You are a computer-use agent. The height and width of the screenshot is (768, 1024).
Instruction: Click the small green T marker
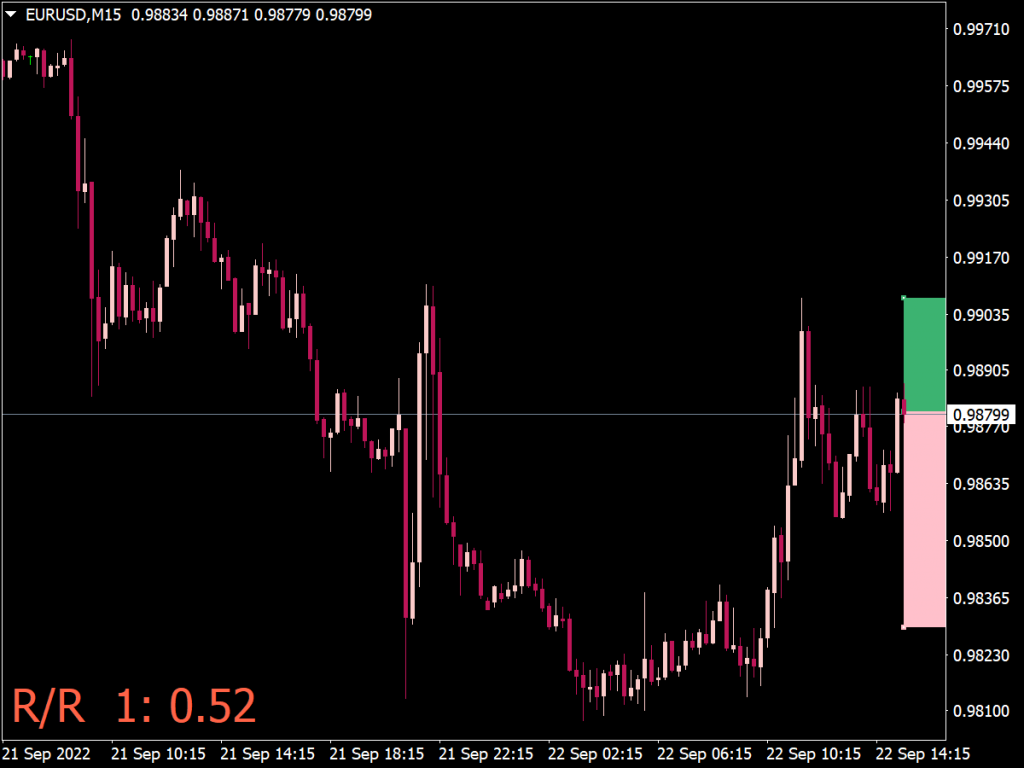[31, 60]
